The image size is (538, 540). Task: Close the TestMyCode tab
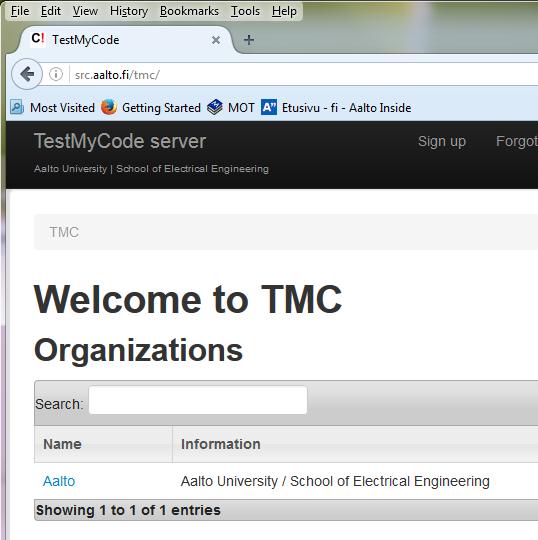[x=216, y=40]
